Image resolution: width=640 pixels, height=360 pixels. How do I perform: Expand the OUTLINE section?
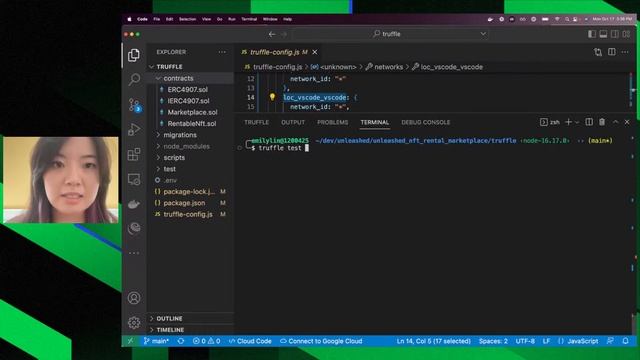pos(169,318)
